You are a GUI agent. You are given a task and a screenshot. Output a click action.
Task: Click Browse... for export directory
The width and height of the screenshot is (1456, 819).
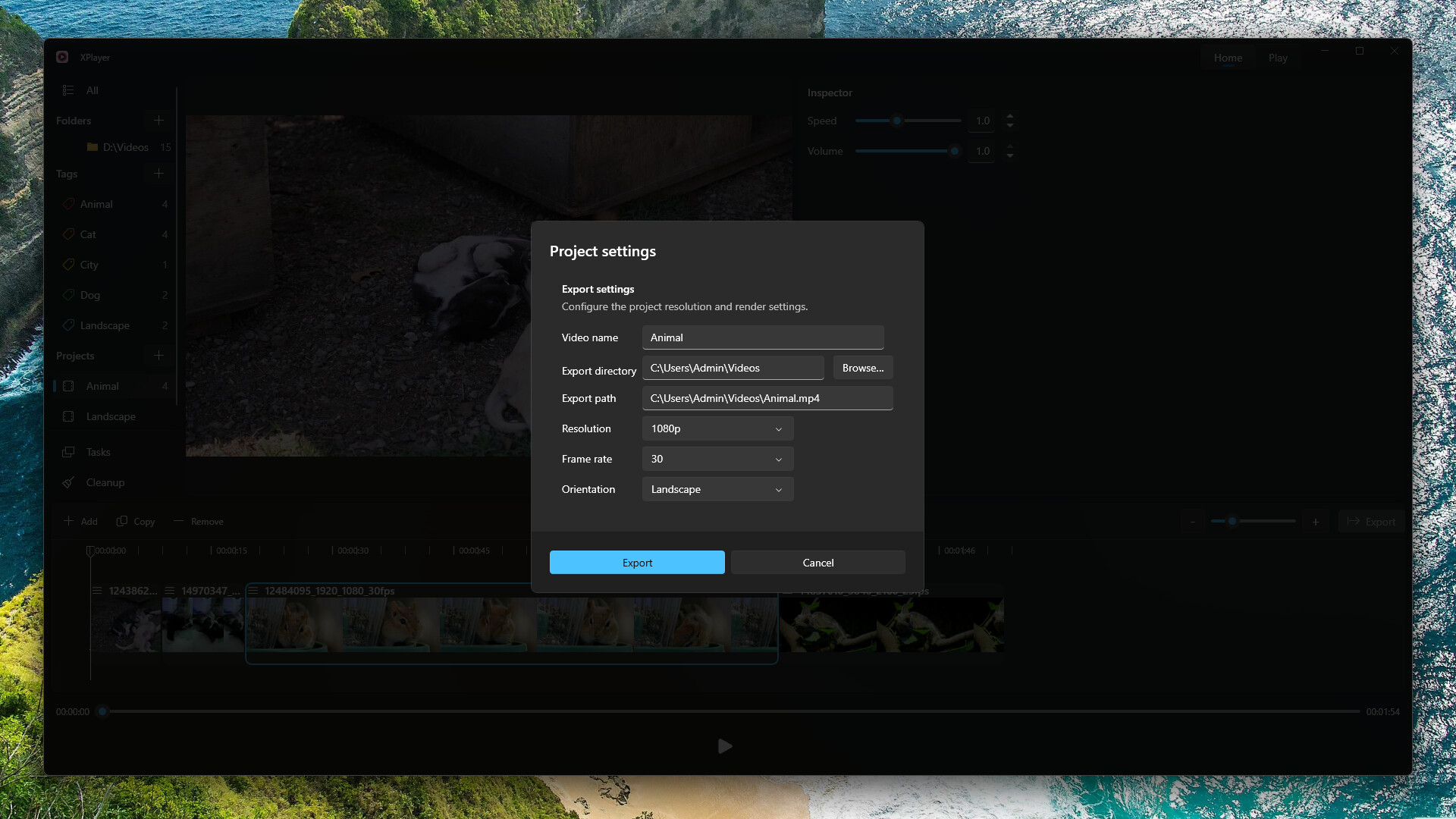click(862, 368)
